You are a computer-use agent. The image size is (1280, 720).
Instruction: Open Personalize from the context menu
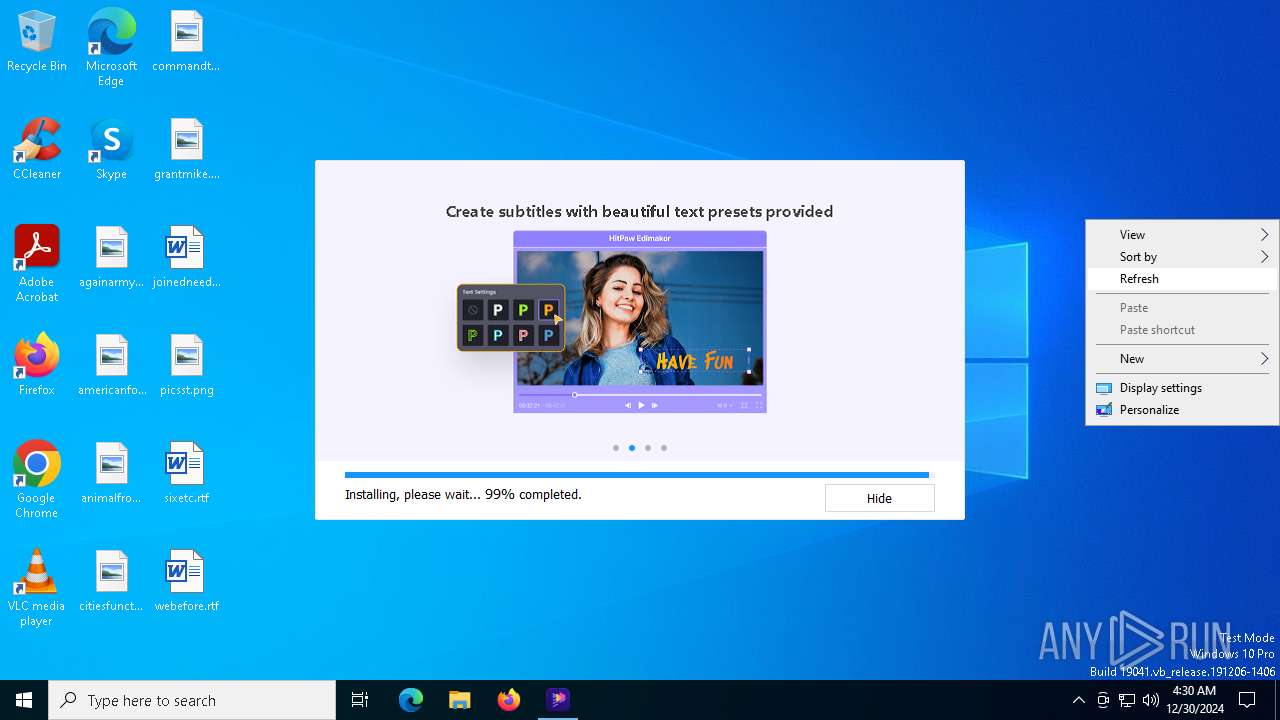coord(1182,410)
